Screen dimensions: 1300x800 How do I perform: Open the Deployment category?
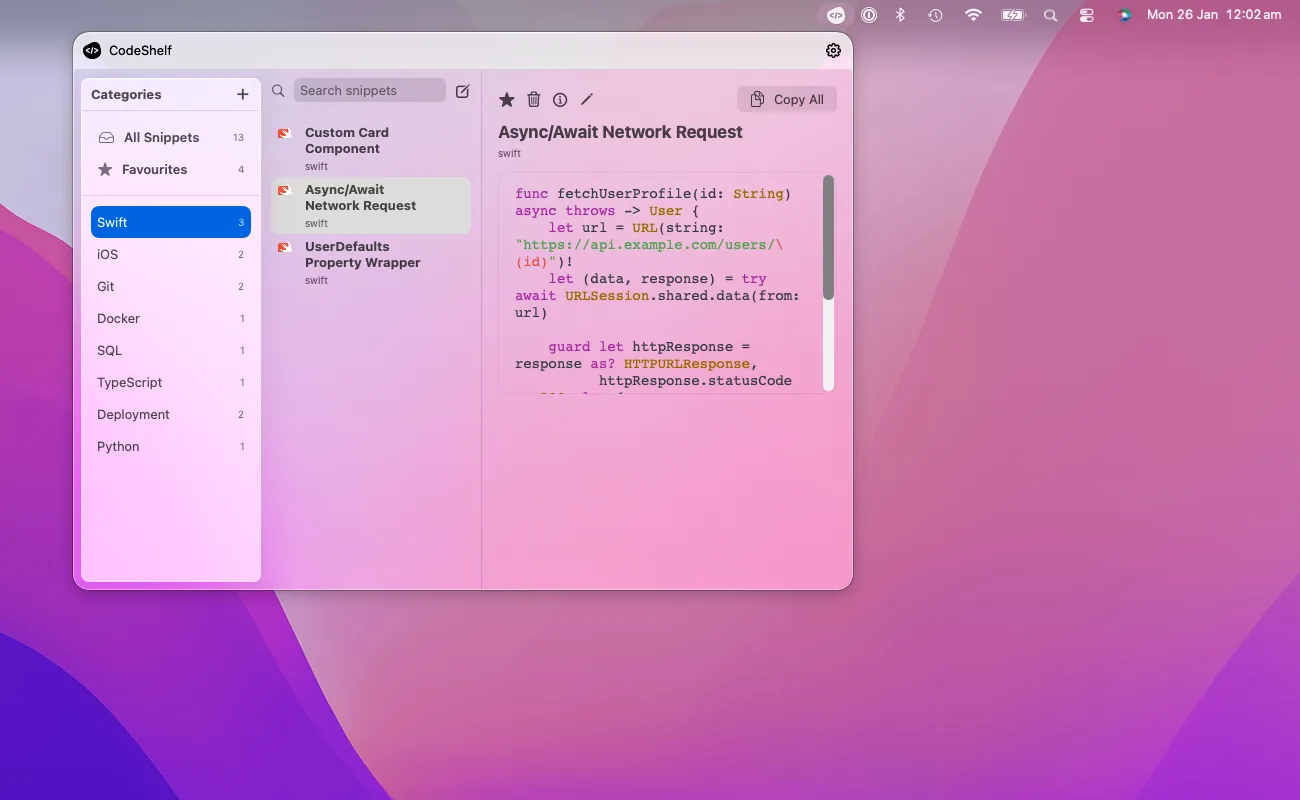[133, 414]
